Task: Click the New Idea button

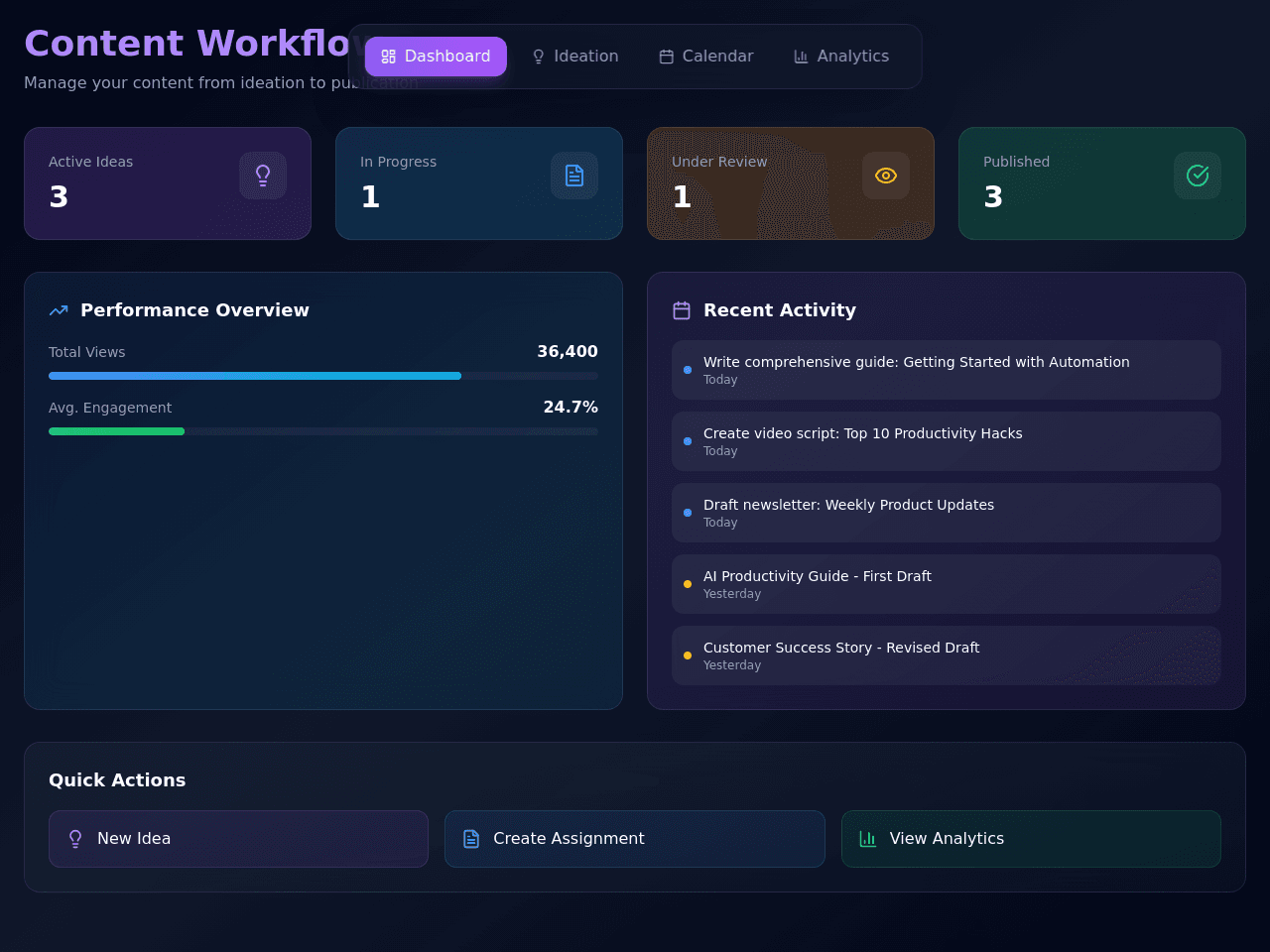Action: [238, 839]
